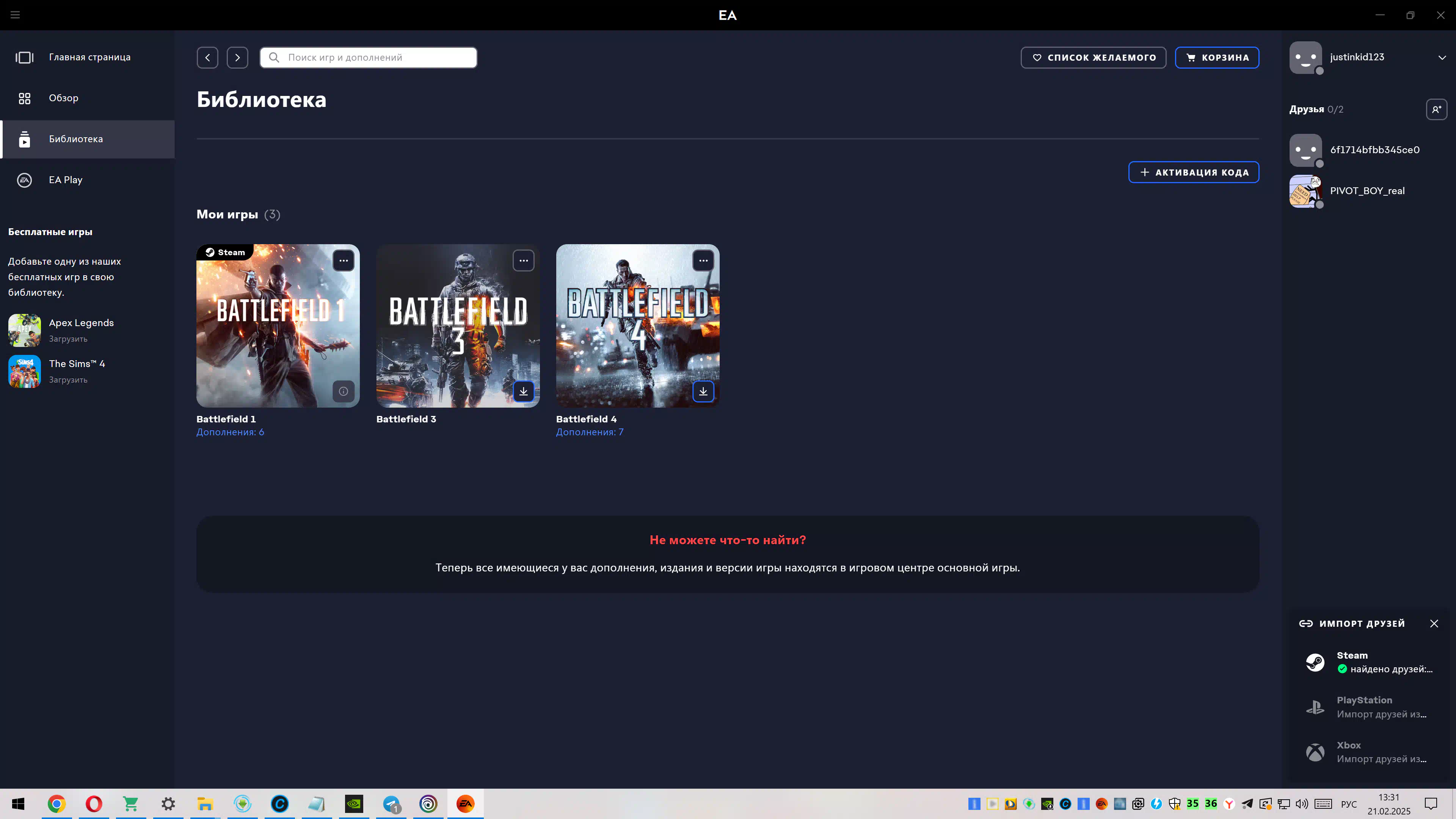1456x819 pixels.
Task: Click the search field for games and add-ons
Action: [369, 57]
